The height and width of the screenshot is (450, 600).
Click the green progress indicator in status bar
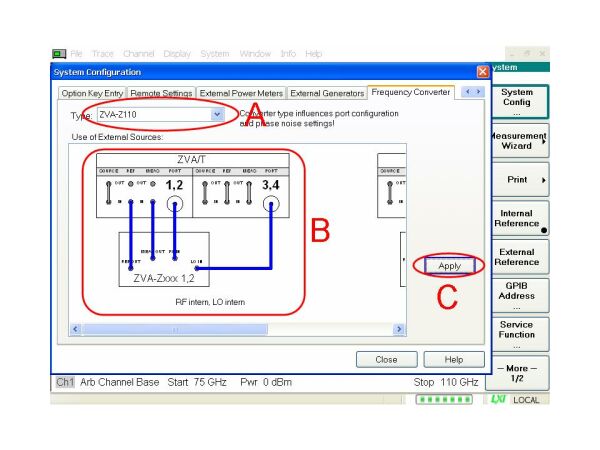tap(444, 400)
